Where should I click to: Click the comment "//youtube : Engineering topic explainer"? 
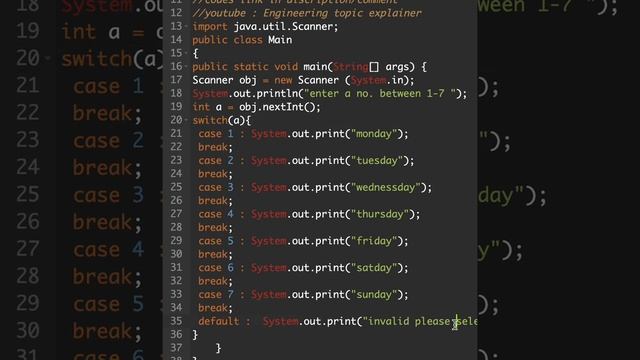[x=307, y=13]
